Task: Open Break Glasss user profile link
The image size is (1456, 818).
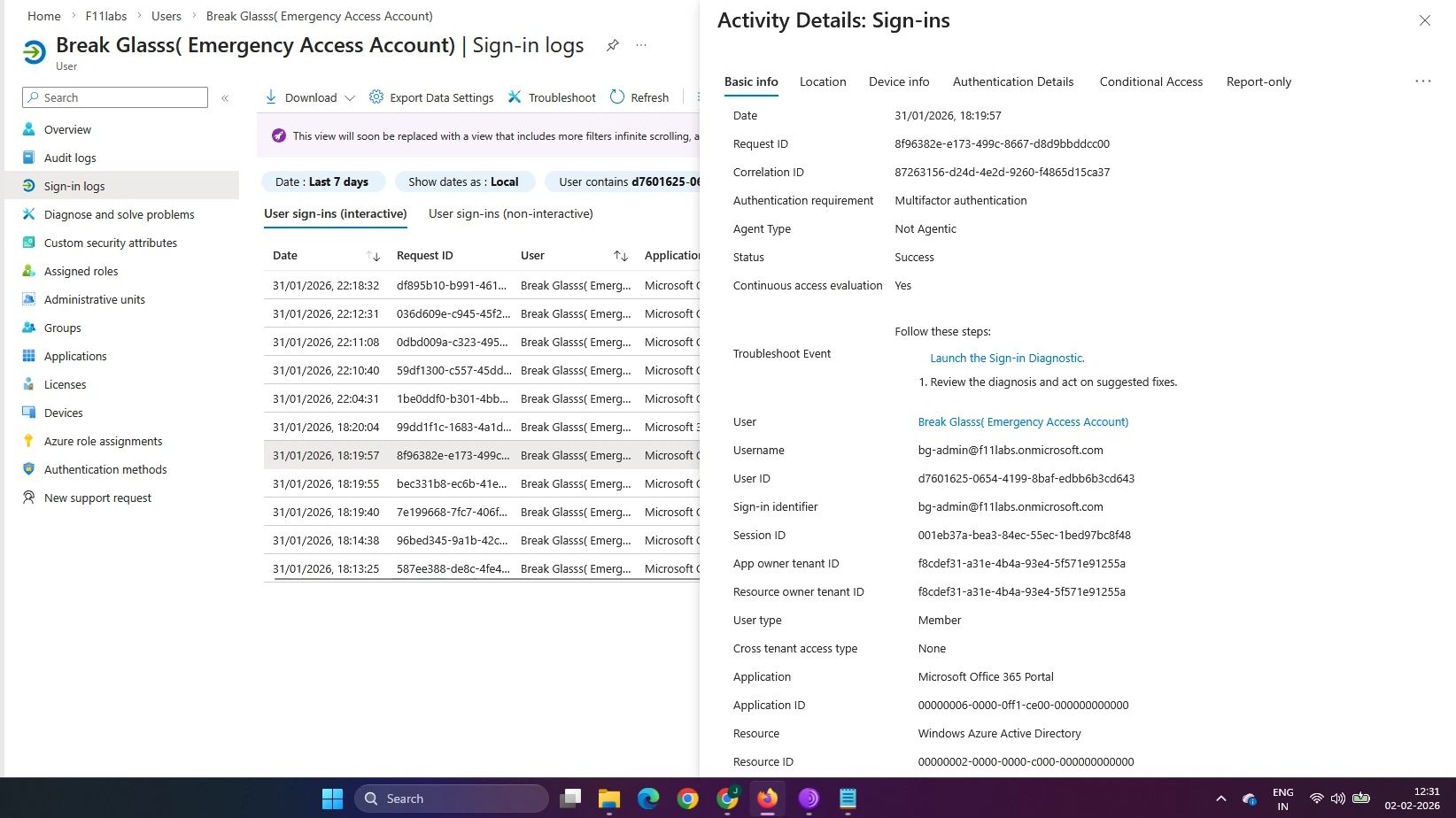Action: 1023,421
